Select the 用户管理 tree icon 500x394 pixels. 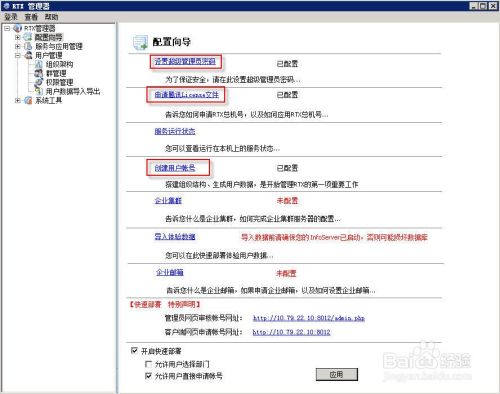[x=28, y=55]
